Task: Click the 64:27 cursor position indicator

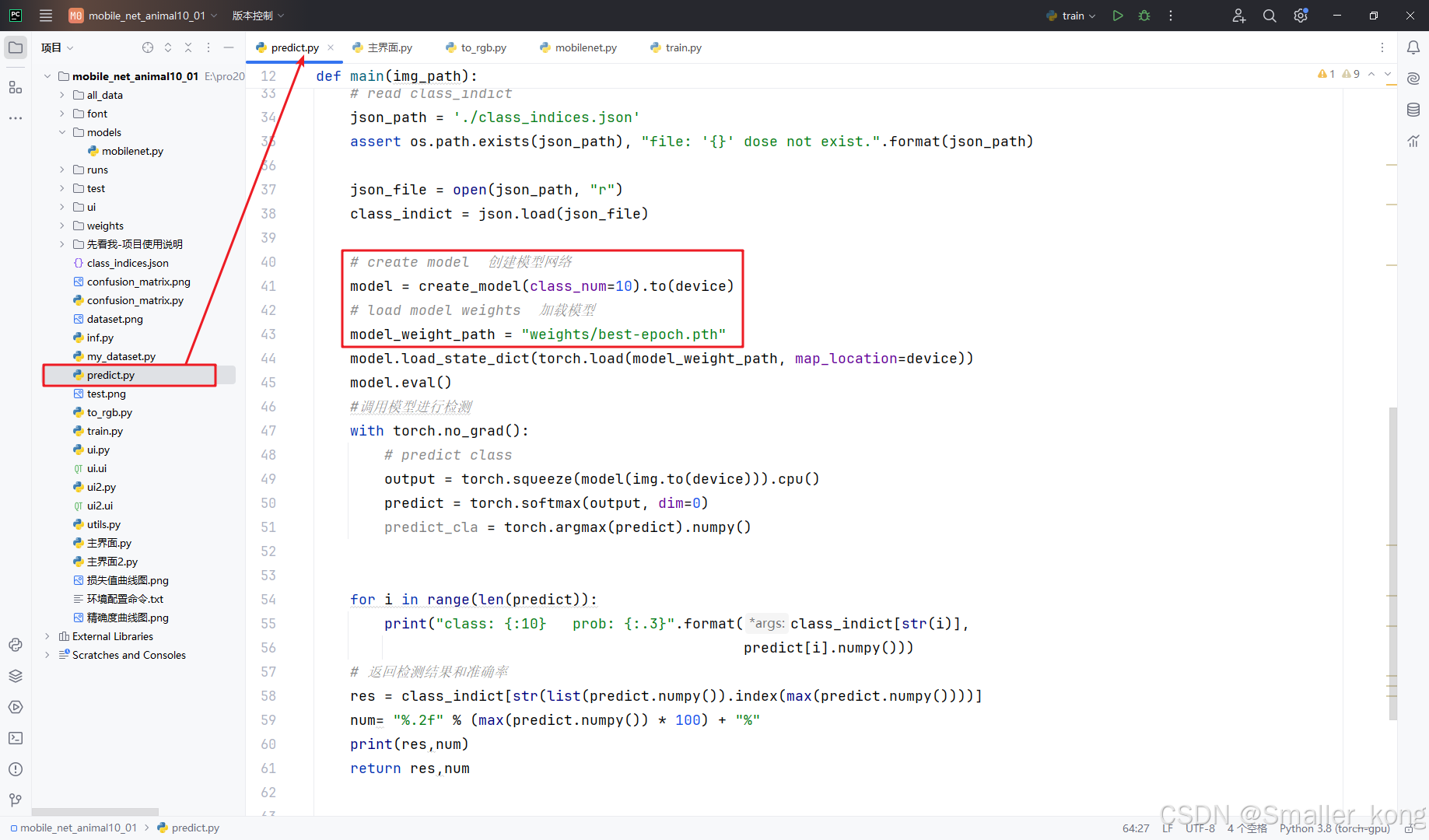Action: click(1136, 828)
